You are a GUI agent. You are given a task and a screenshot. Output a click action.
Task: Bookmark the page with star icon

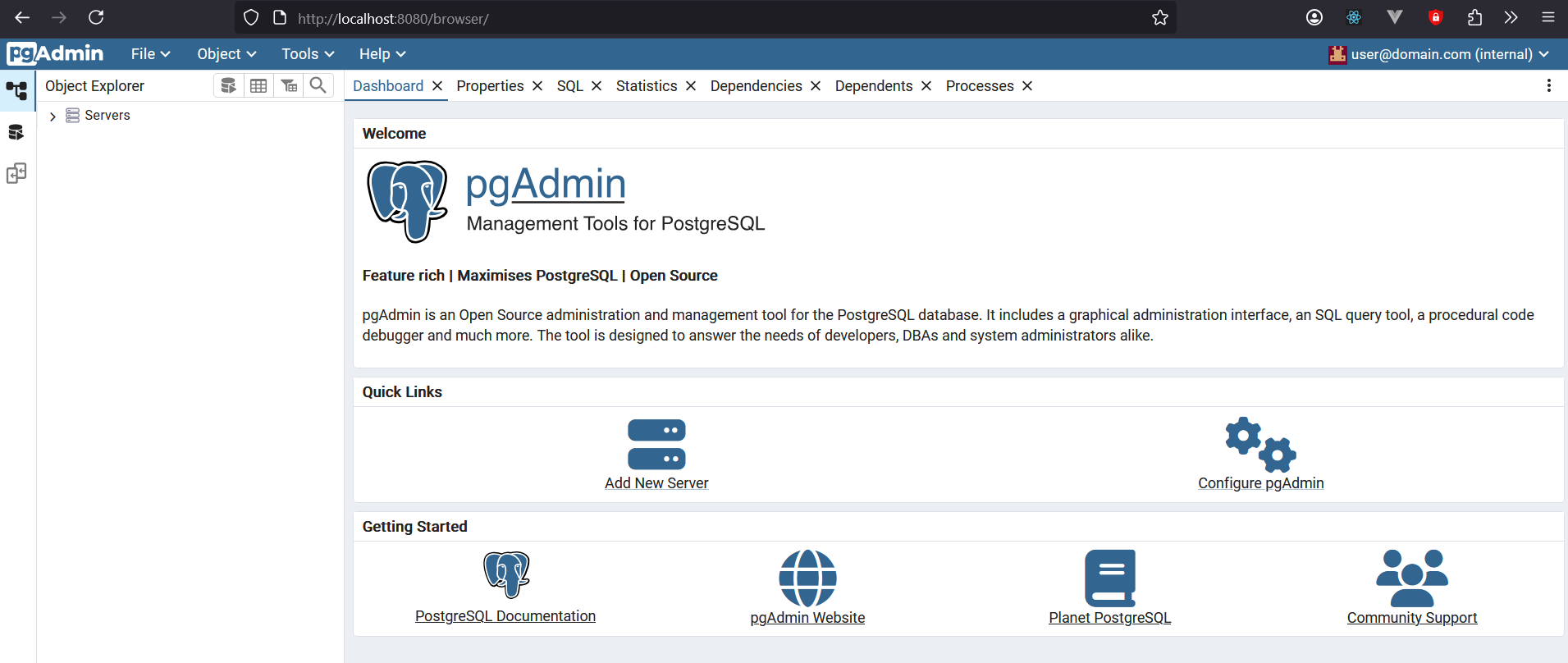pos(1159,17)
